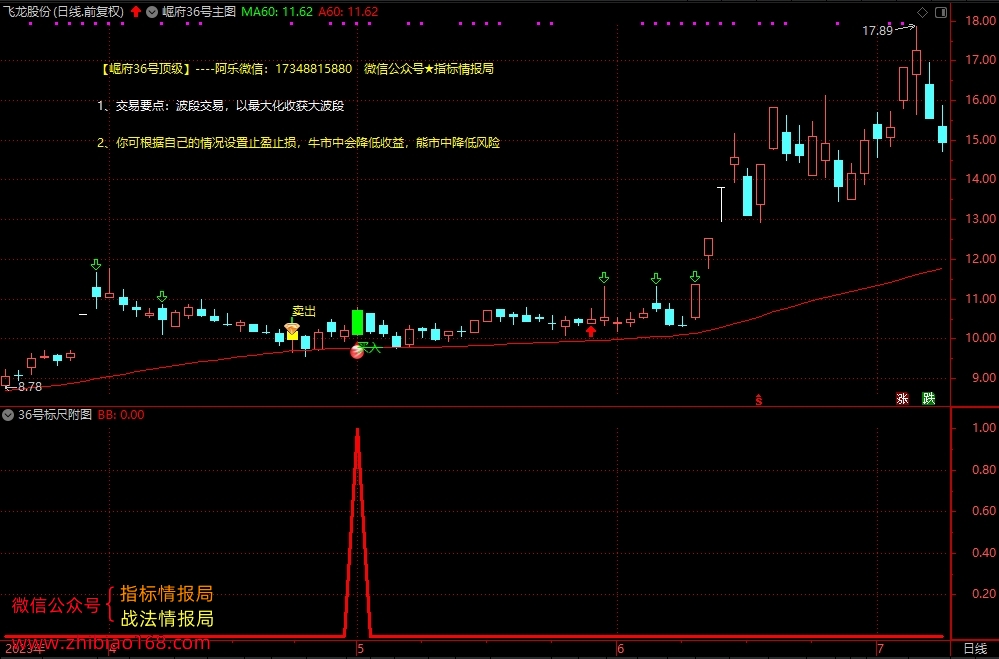Click the red 涨 marker
The width and height of the screenshot is (999, 659).
[x=902, y=398]
